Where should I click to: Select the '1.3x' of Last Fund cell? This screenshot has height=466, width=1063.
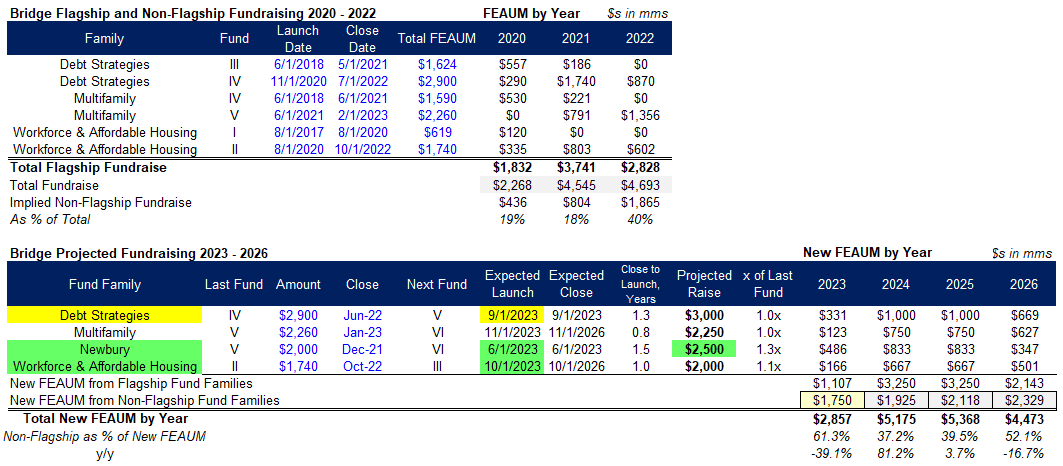tap(769, 349)
